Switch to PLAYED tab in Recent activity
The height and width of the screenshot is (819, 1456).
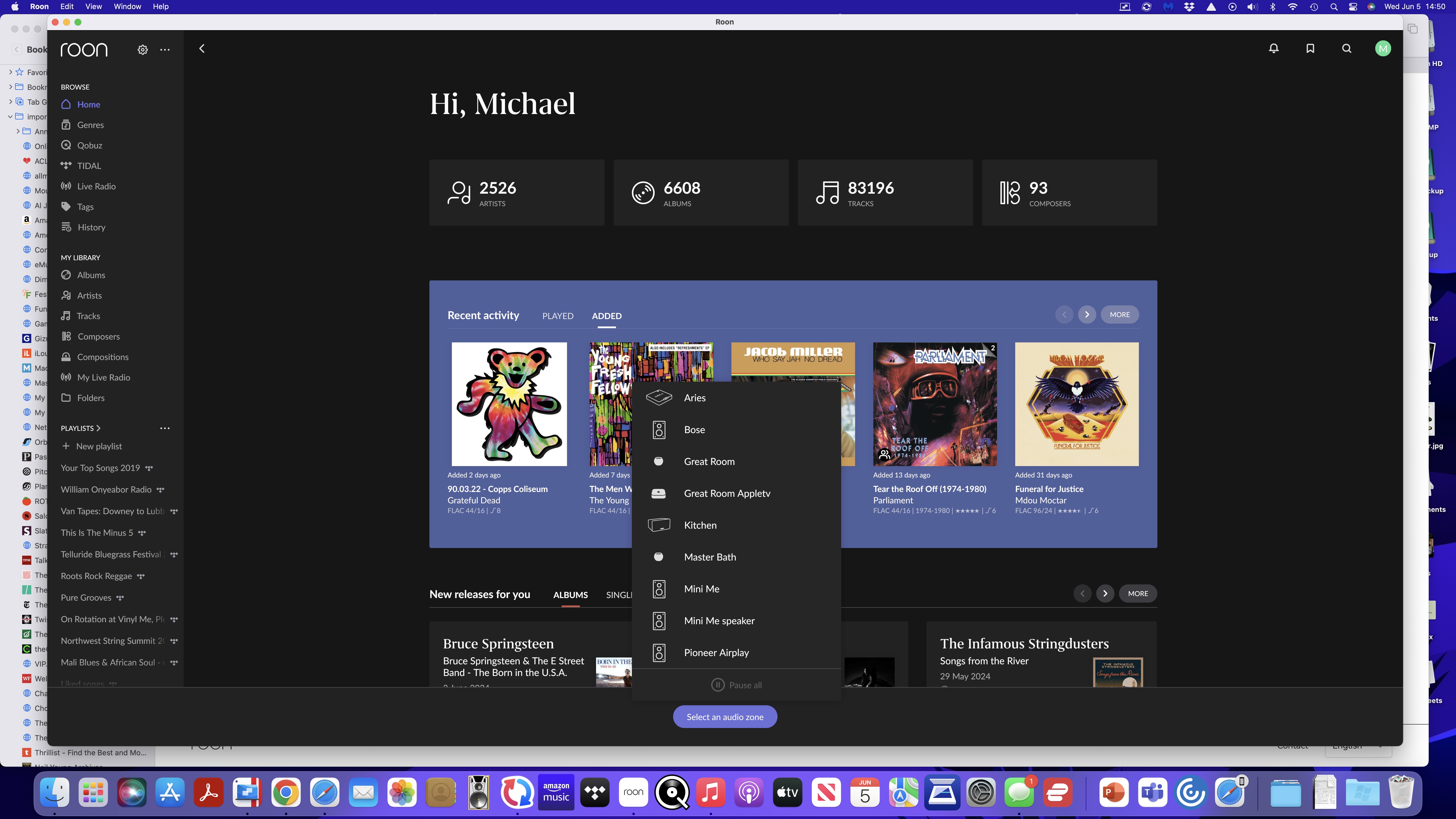pos(558,316)
